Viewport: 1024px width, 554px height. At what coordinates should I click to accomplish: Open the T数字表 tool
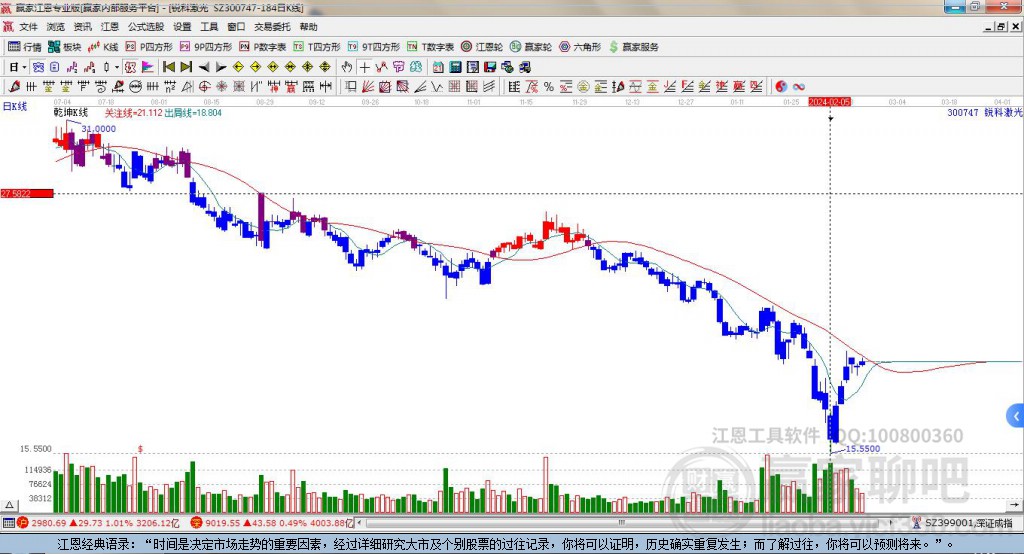click(x=430, y=47)
